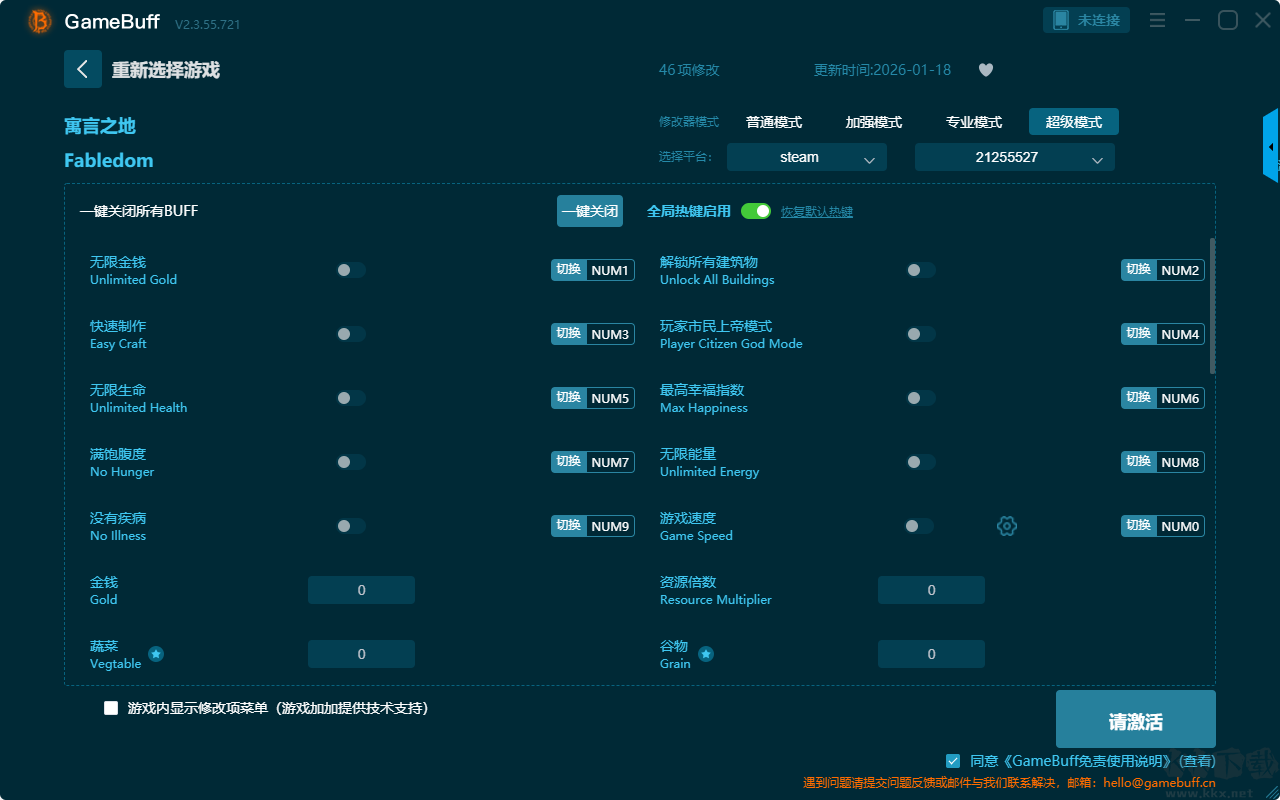The width and height of the screenshot is (1280, 800).
Task: Click the update time 2026-01-18 text
Action: click(883, 70)
